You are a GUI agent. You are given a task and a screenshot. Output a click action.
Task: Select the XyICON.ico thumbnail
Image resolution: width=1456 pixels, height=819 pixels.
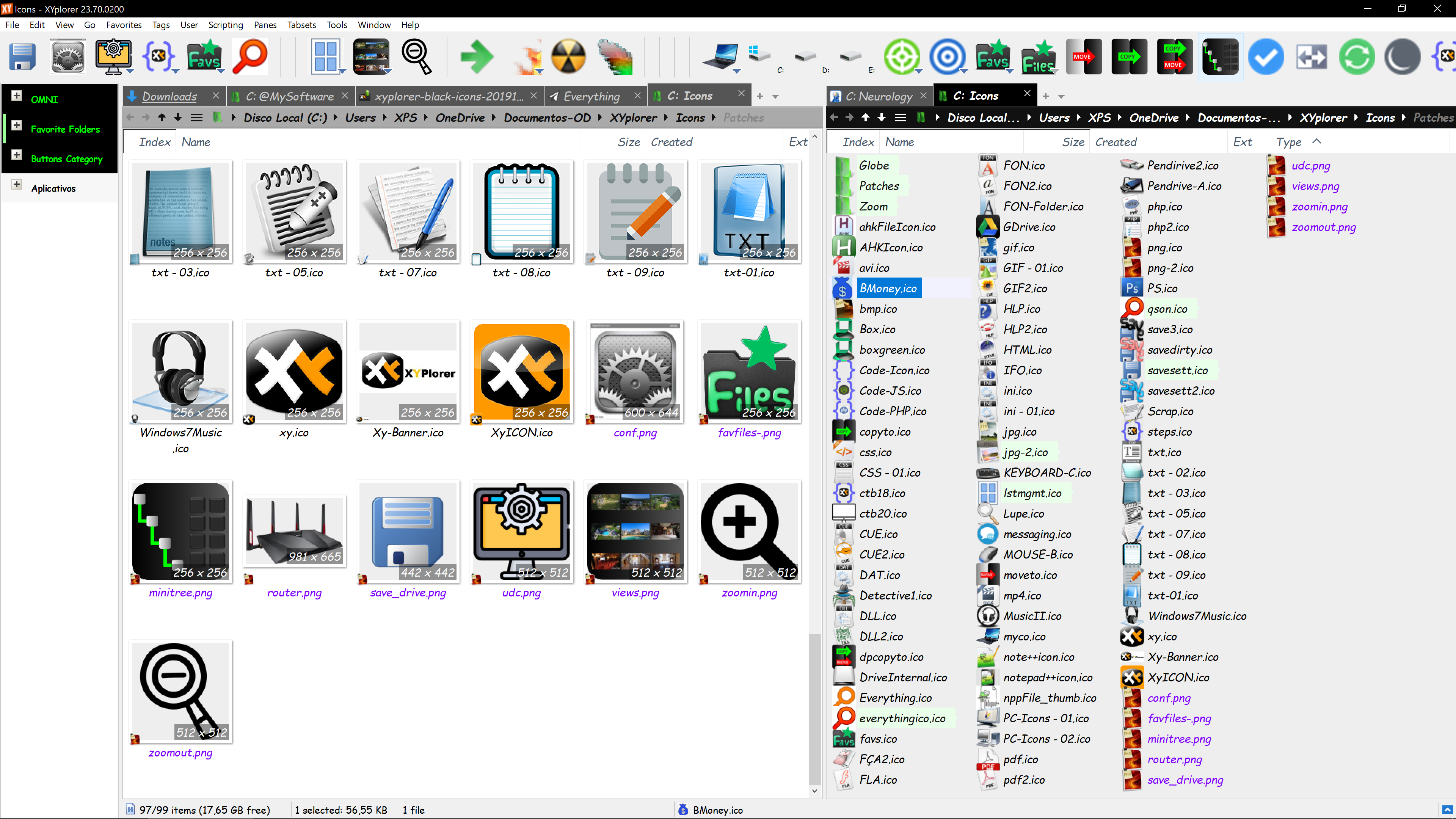521,372
